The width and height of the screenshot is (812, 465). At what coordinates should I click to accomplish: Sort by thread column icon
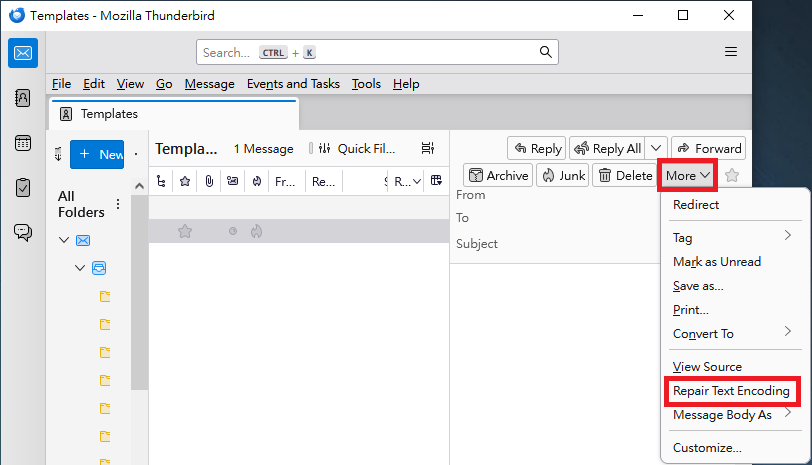(161, 181)
